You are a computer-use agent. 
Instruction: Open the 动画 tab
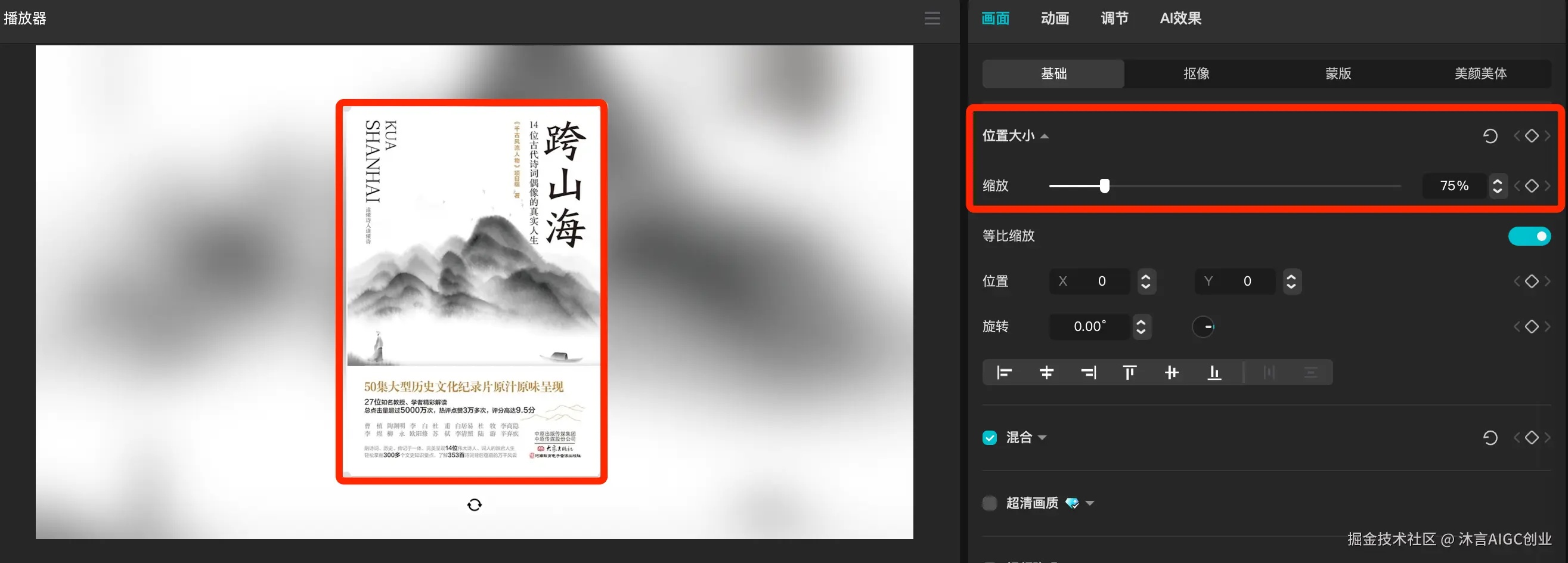click(x=1055, y=18)
